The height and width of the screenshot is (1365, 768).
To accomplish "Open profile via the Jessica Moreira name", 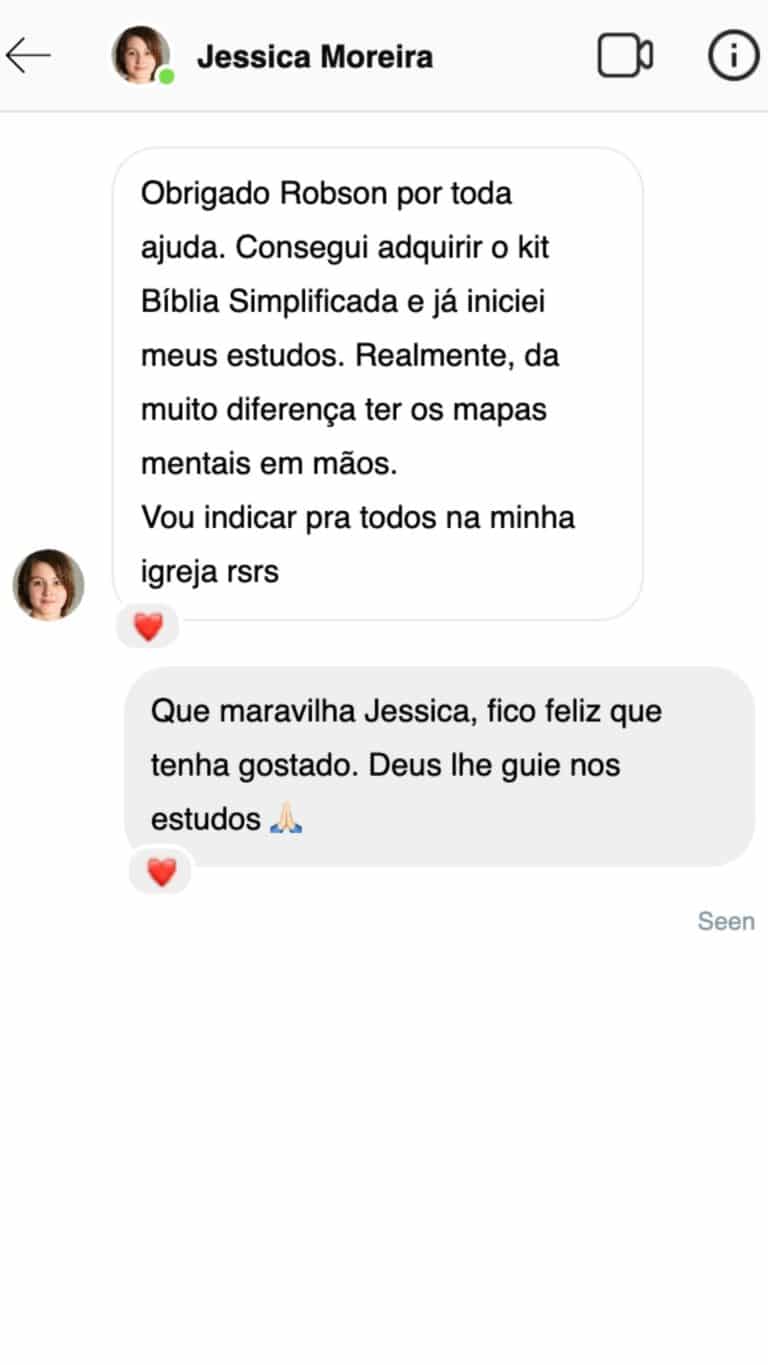I will point(315,57).
